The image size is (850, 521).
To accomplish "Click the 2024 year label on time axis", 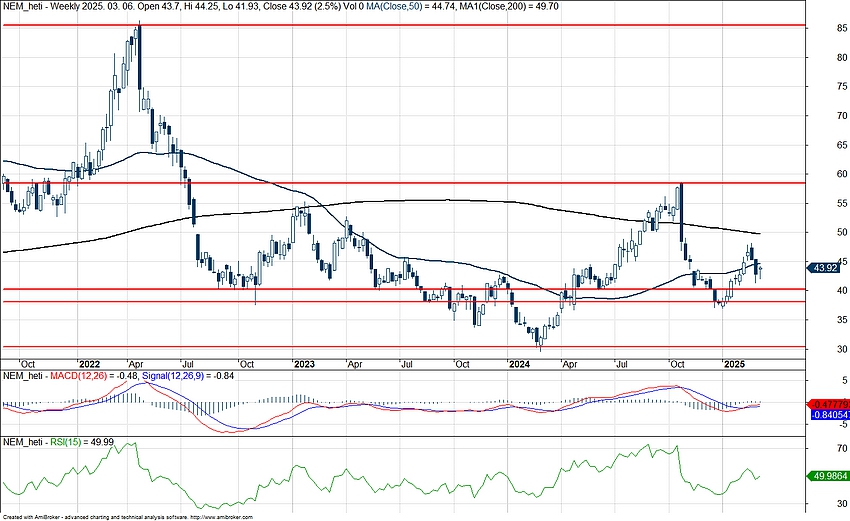I will (x=520, y=364).
